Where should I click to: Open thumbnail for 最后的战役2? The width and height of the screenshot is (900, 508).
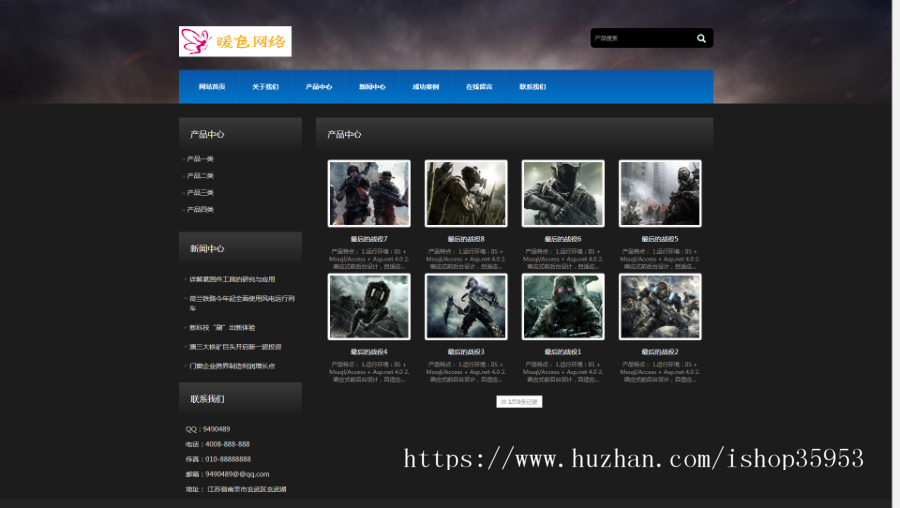coord(660,307)
